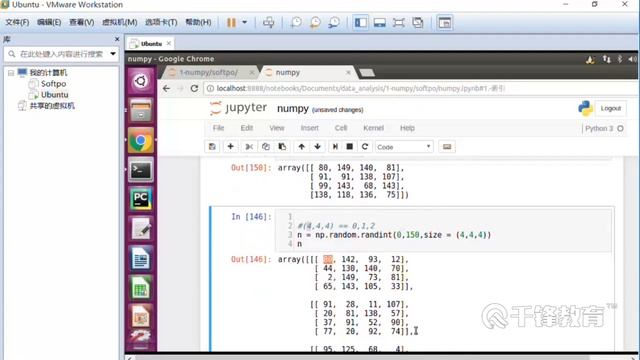Click the localhost address bar
Viewport: 640px width, 360px height.
[420, 89]
